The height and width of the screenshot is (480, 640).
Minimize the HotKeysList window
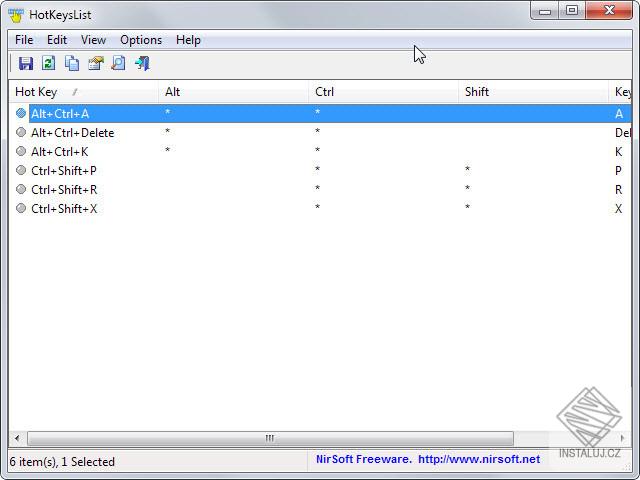[x=545, y=11]
